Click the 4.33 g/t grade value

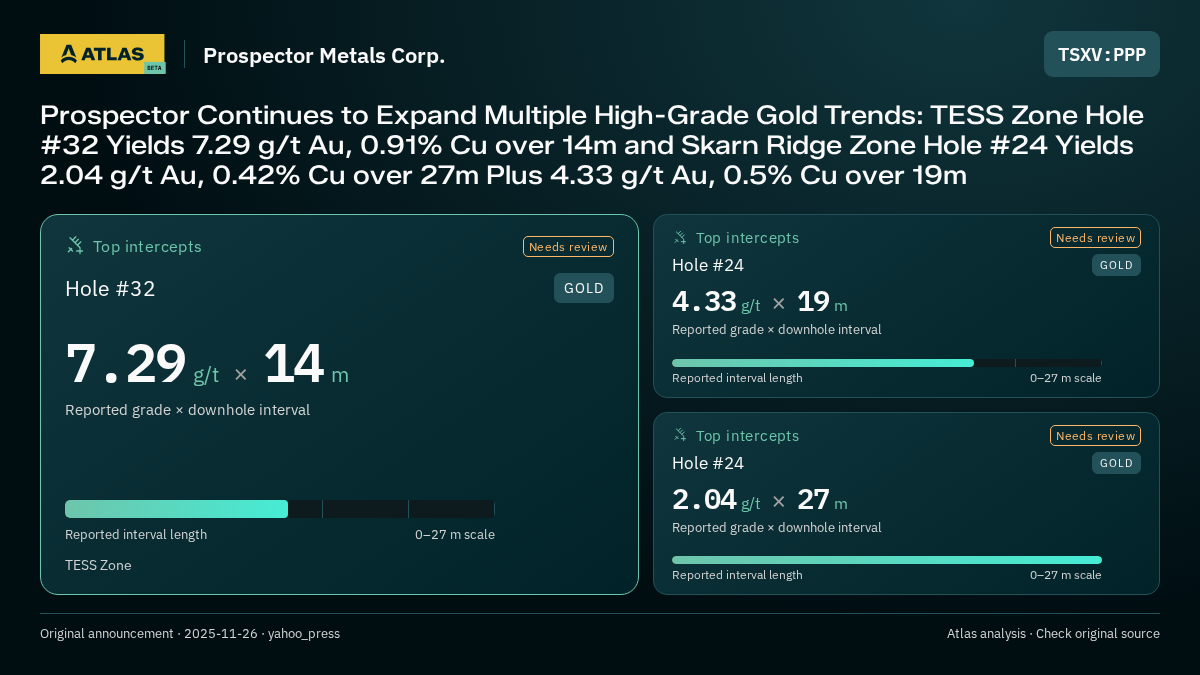coord(716,302)
